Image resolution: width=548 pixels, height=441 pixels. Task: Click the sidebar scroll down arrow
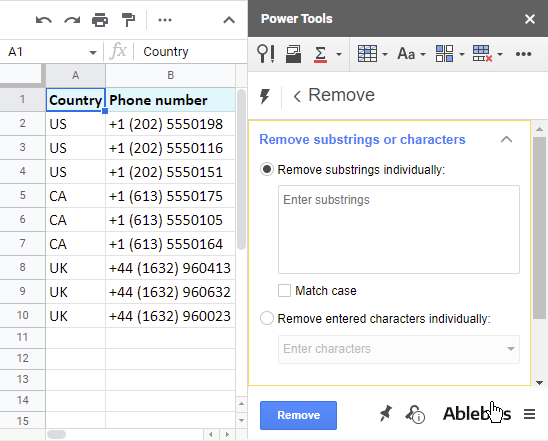click(539, 383)
